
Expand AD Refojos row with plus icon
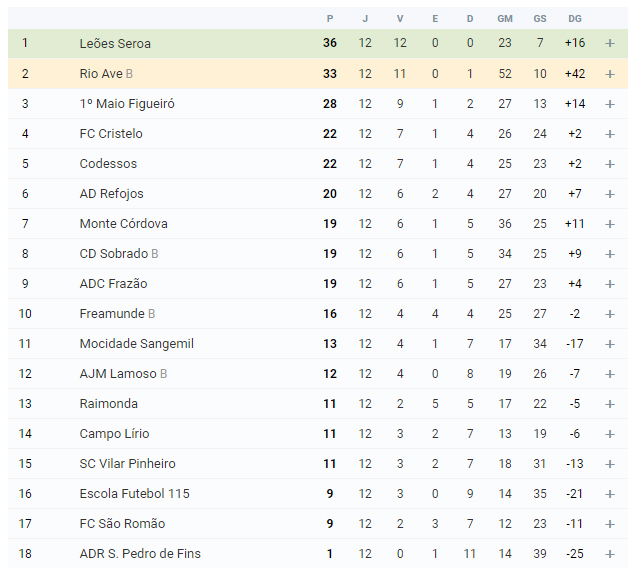[610, 194]
